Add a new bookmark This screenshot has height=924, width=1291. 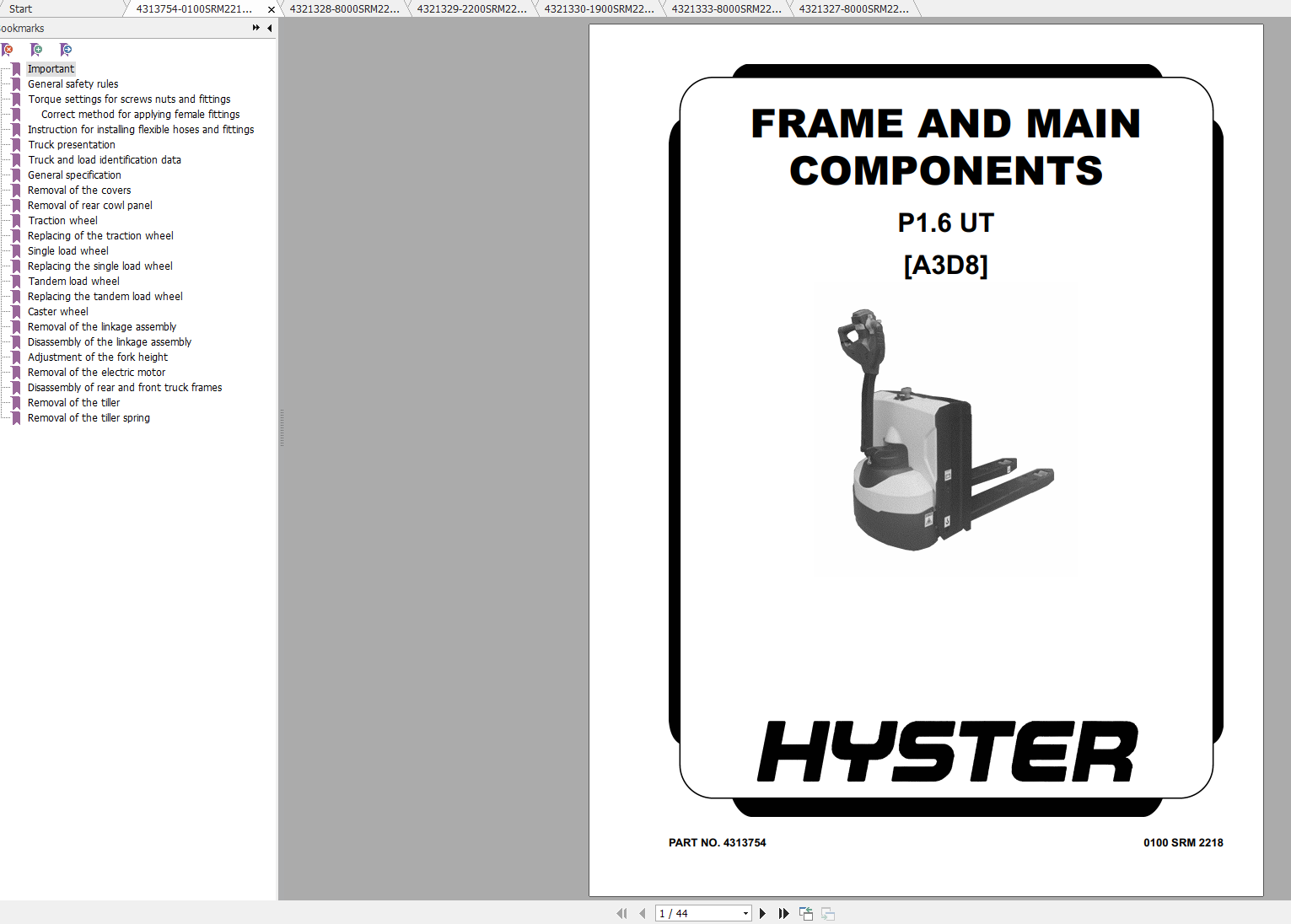point(37,49)
